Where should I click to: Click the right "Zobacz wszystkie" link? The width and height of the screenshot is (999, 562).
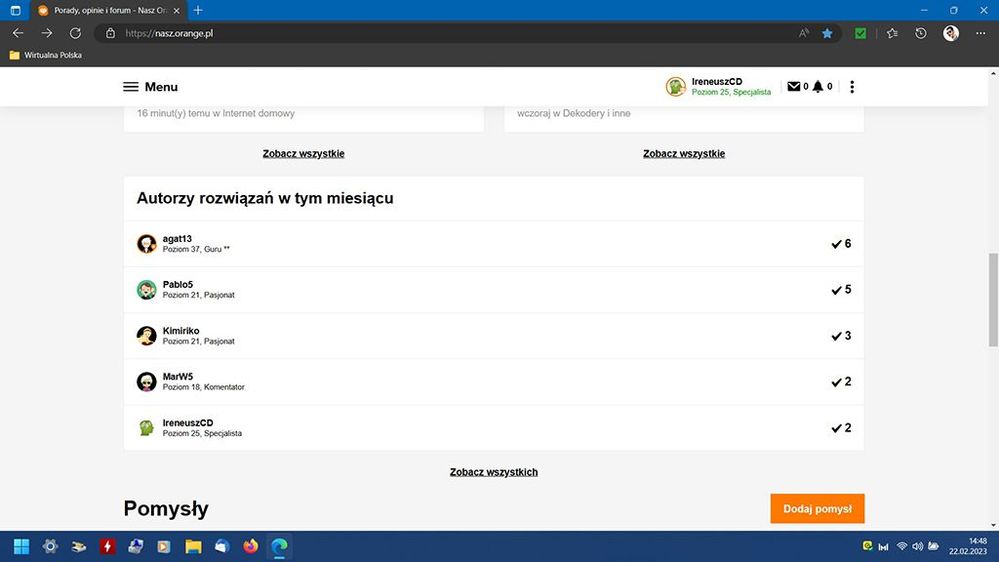click(684, 154)
